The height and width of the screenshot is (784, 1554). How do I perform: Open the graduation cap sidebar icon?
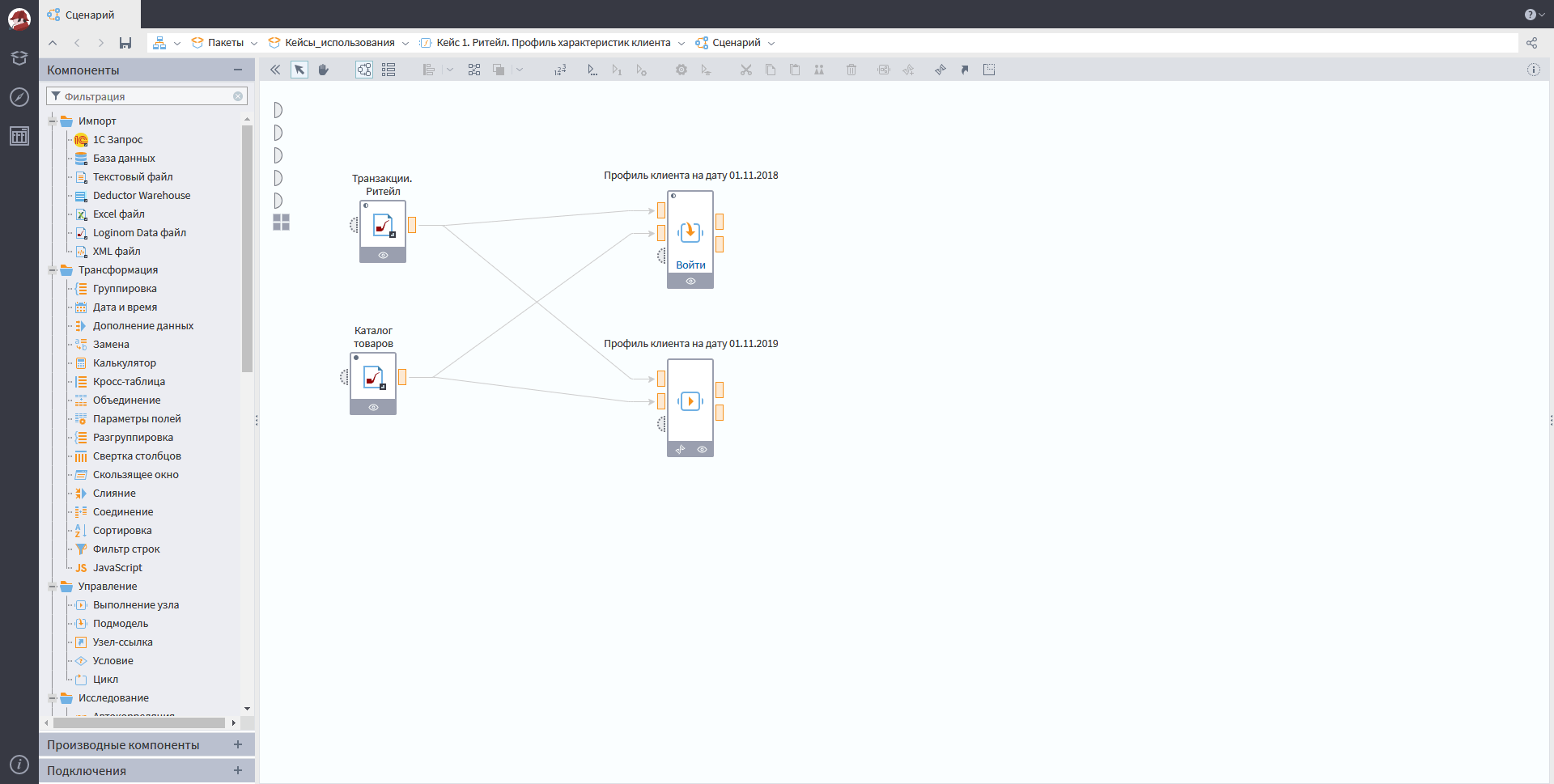coord(19,58)
